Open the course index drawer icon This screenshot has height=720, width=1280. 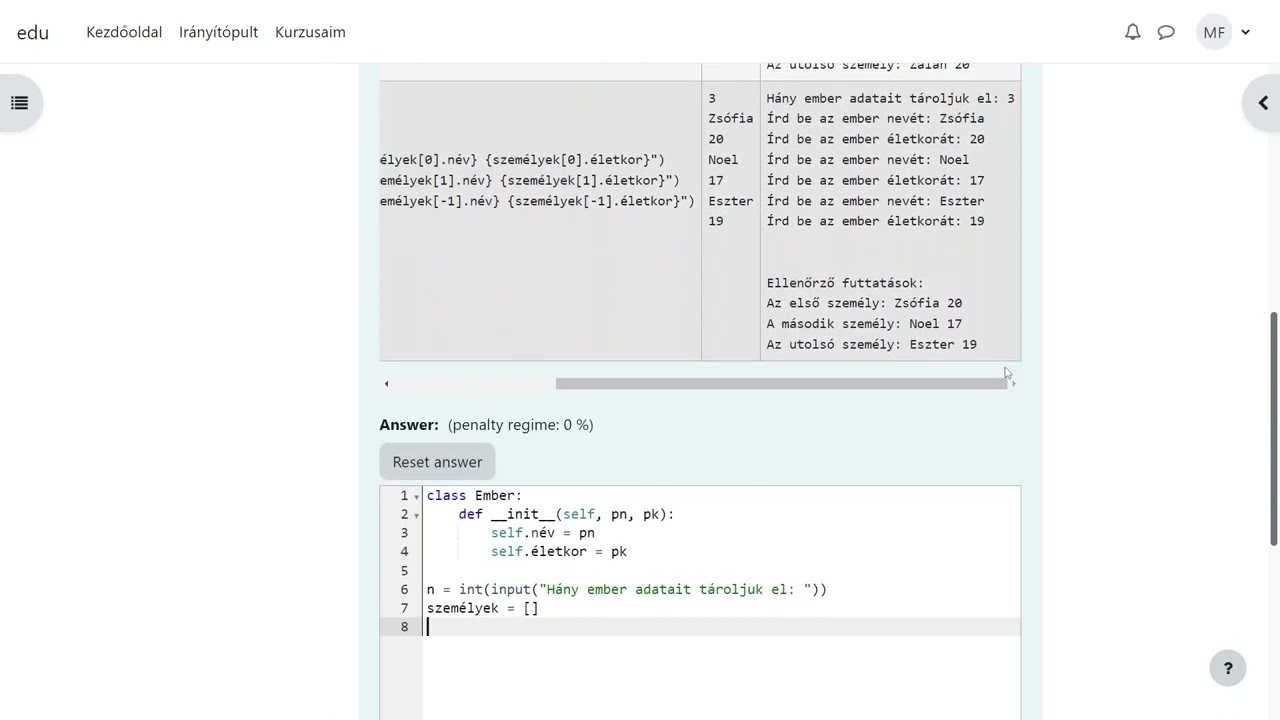pyautogui.click(x=20, y=103)
